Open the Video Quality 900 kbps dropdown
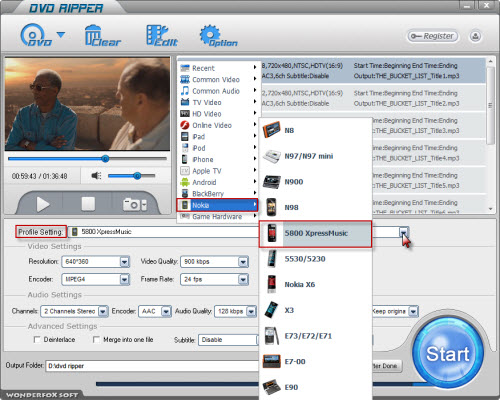Screen dimensions: 500x400 tap(243, 262)
